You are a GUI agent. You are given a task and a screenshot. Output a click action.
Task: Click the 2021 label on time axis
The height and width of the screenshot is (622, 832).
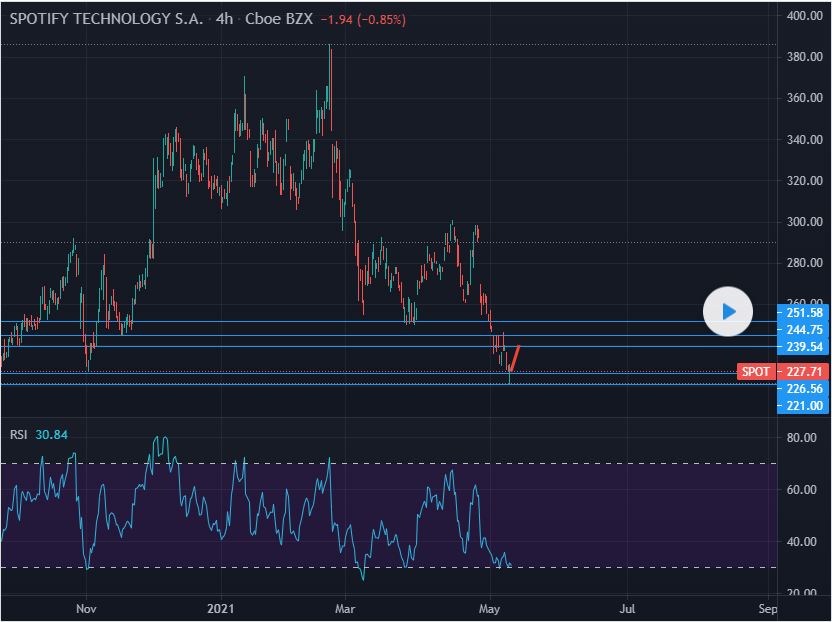pos(218,608)
